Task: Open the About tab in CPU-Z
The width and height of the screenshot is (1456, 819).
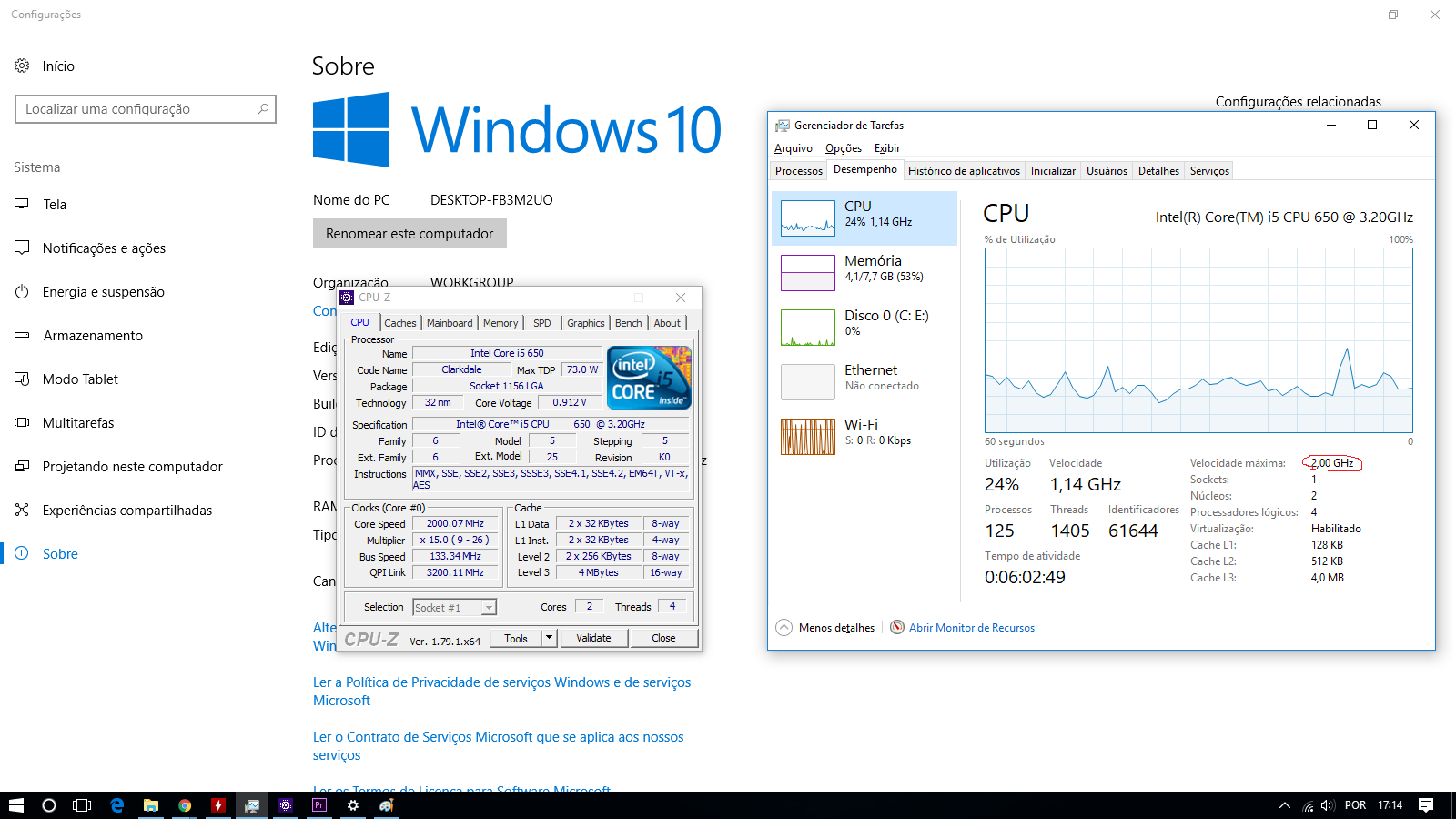Action: pos(667,323)
